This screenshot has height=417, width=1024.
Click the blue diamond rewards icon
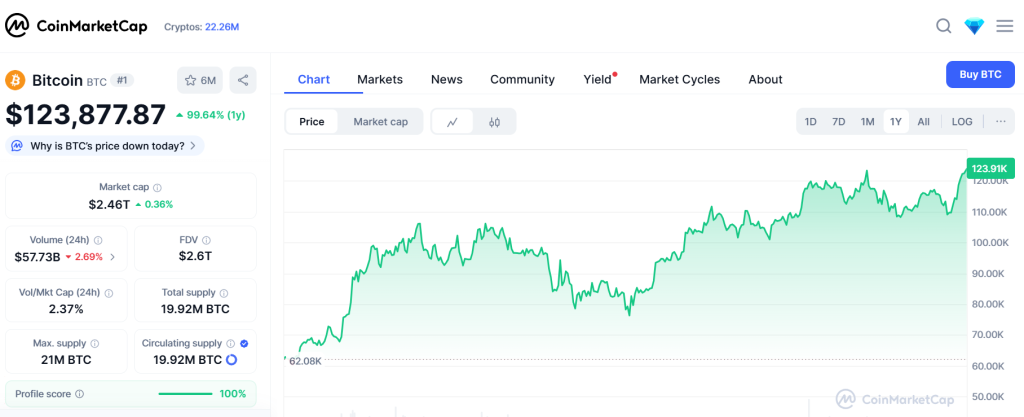click(974, 26)
